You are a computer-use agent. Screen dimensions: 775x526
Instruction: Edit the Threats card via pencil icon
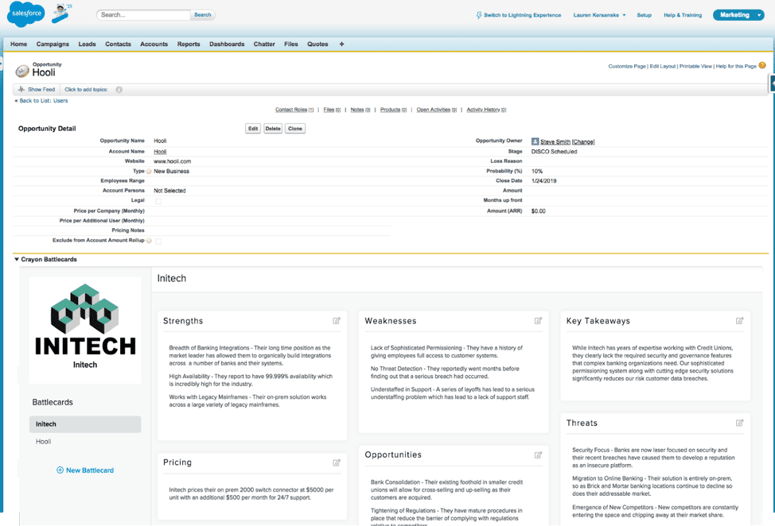coord(739,423)
